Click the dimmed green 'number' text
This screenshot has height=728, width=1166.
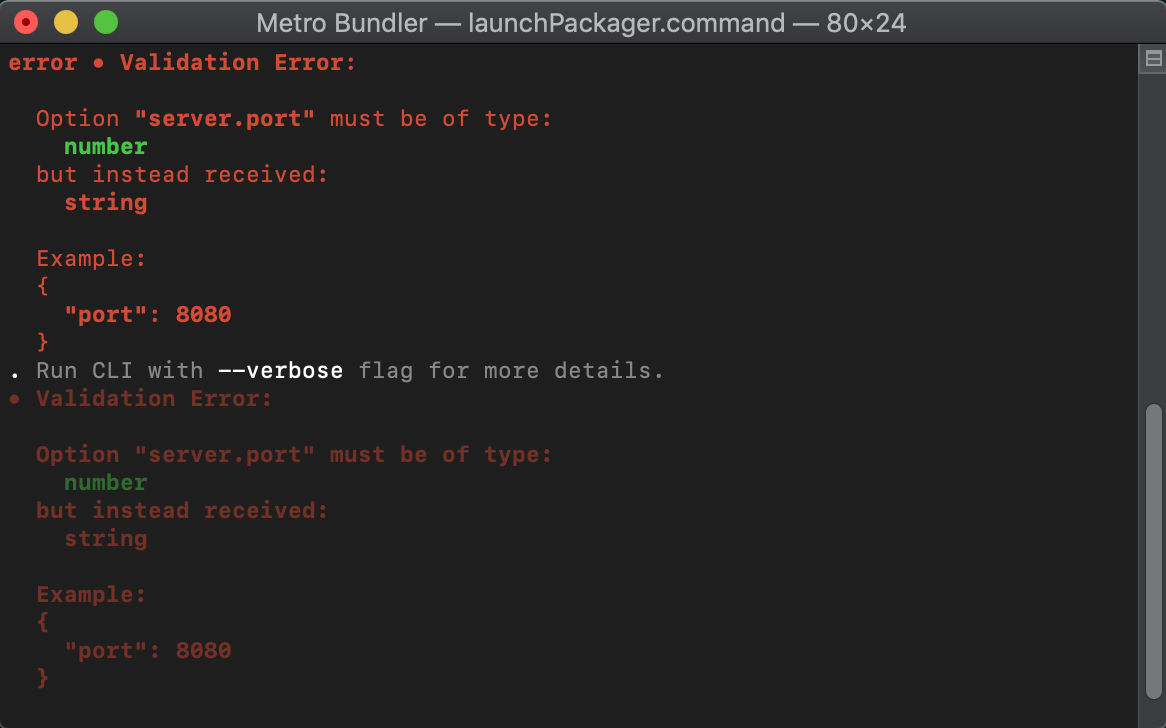coord(106,483)
